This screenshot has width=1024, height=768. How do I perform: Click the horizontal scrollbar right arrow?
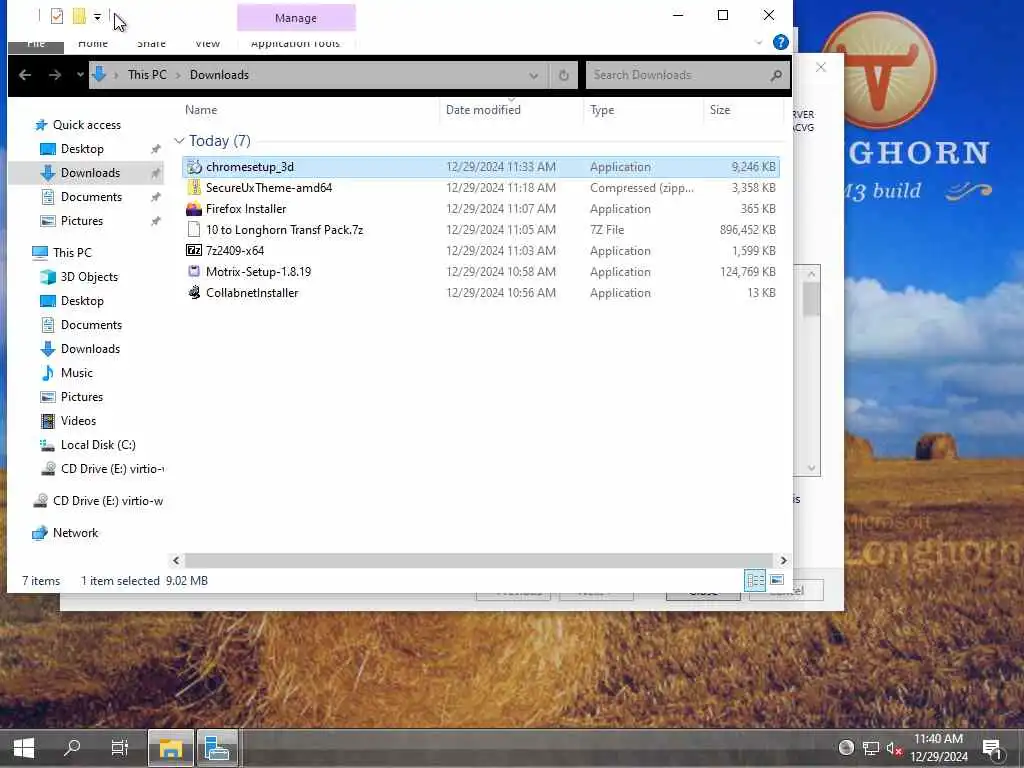(783, 560)
